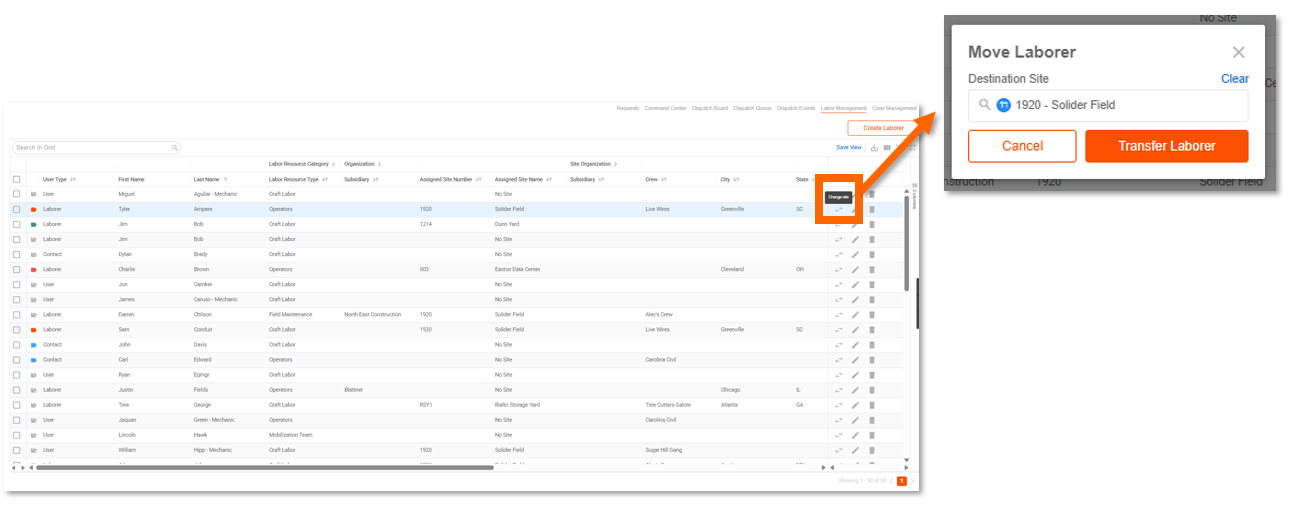Click the teal tag icon on Jim Bob row
Image resolution: width=1298 pixels, height=515 pixels.
point(34,225)
